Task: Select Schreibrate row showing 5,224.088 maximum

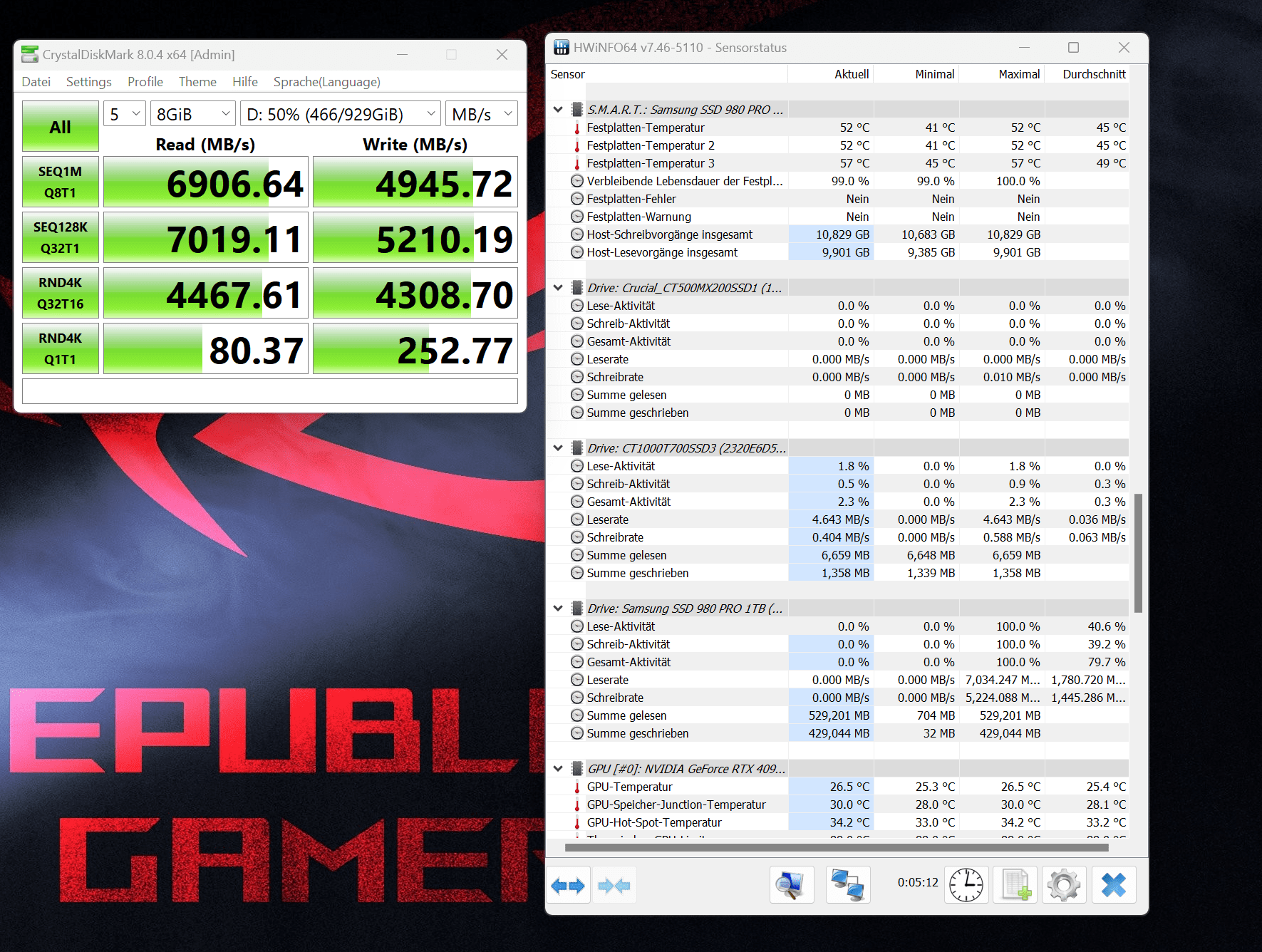Action: point(838,698)
